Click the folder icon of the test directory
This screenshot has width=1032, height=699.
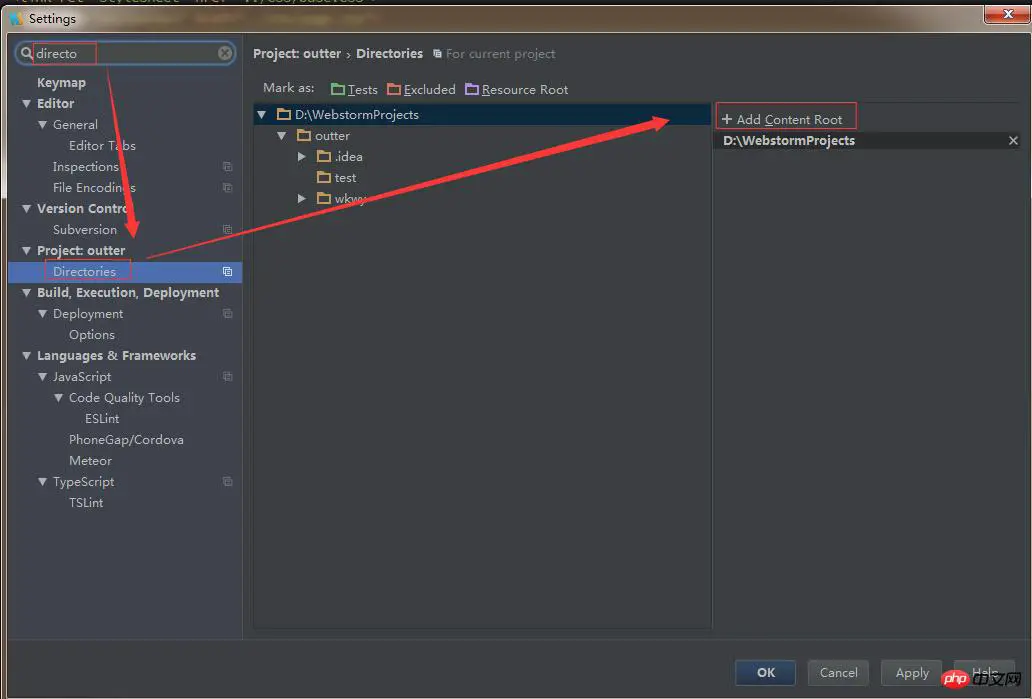(324, 177)
